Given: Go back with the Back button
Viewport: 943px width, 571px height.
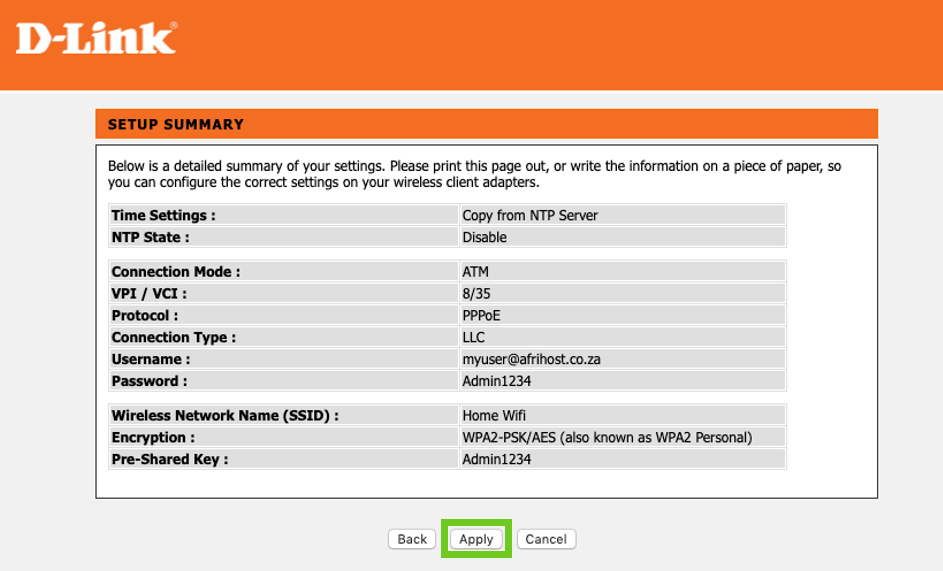Looking at the screenshot, I should coord(412,539).
